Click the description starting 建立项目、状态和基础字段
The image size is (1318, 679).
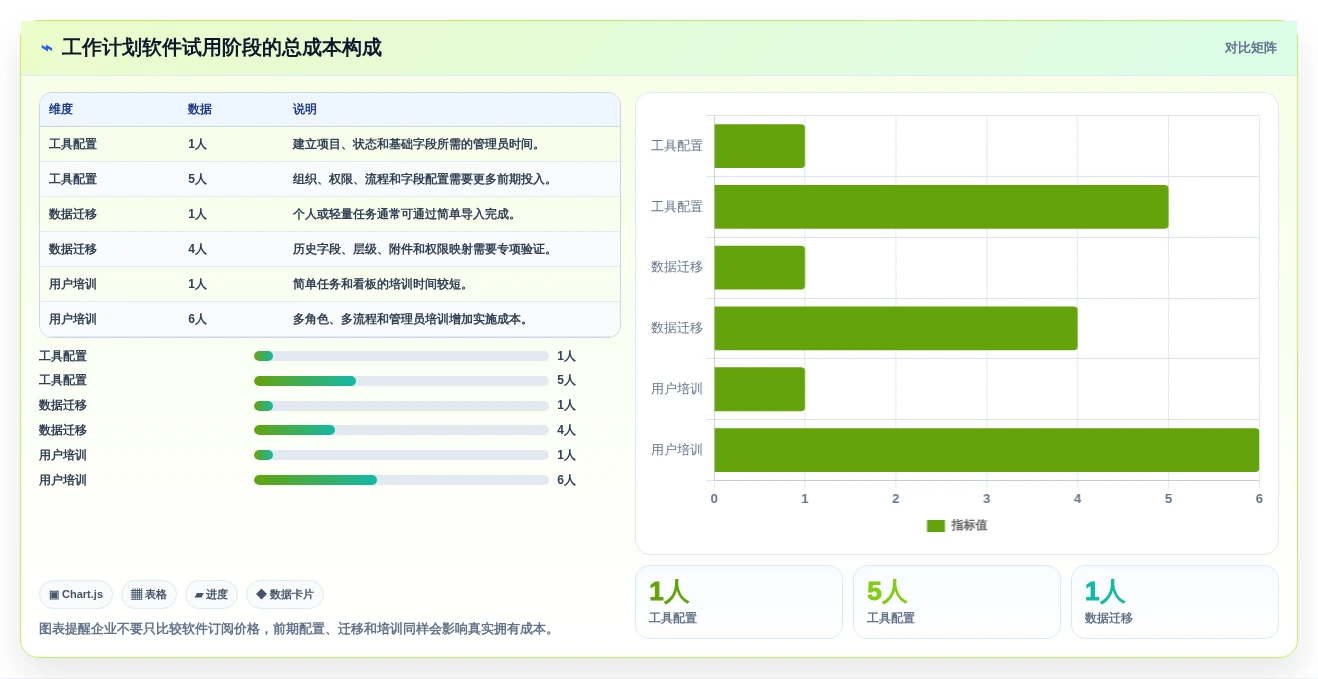418,145
